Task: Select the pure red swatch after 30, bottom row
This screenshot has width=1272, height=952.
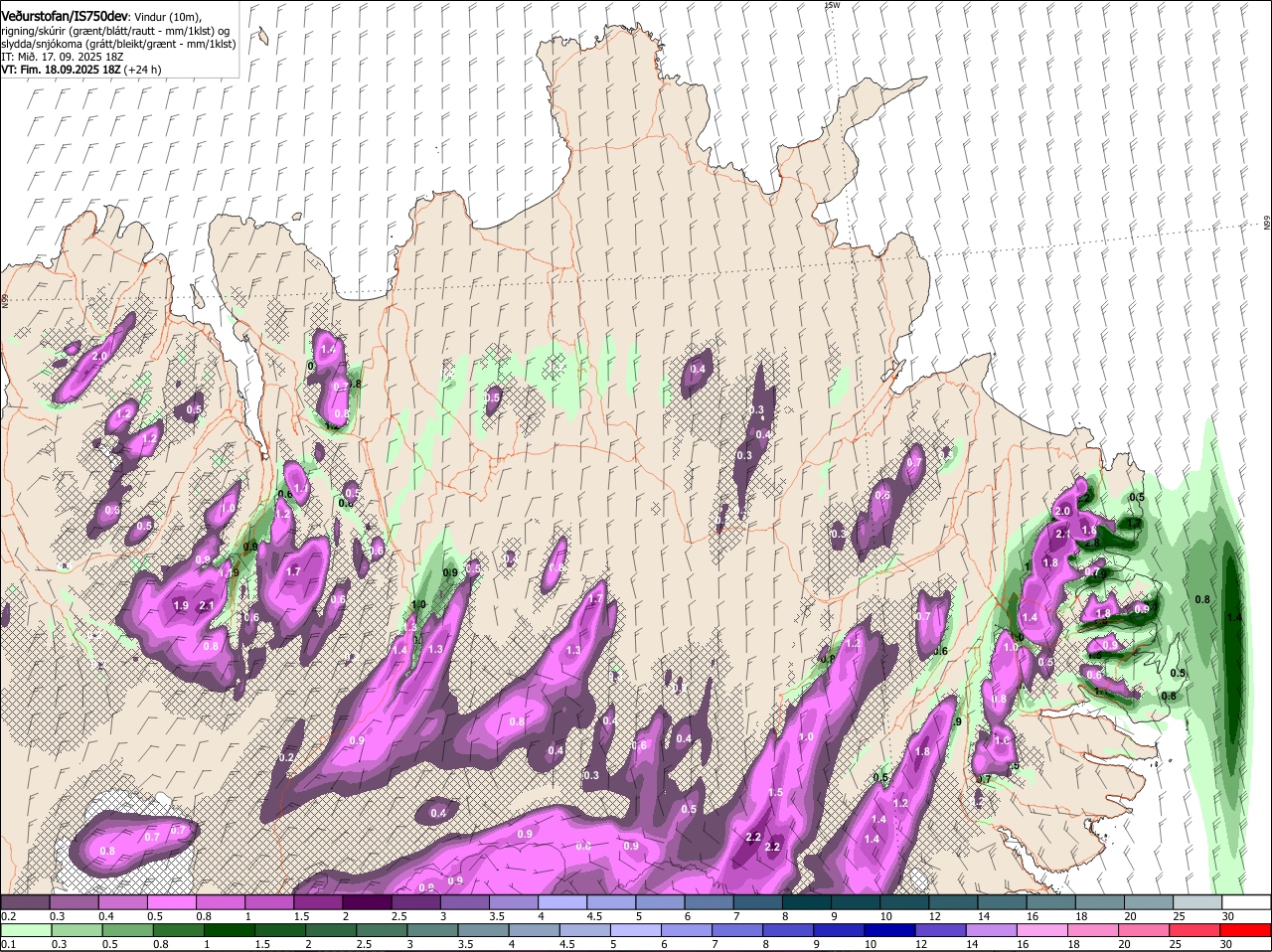Action: click(1247, 930)
